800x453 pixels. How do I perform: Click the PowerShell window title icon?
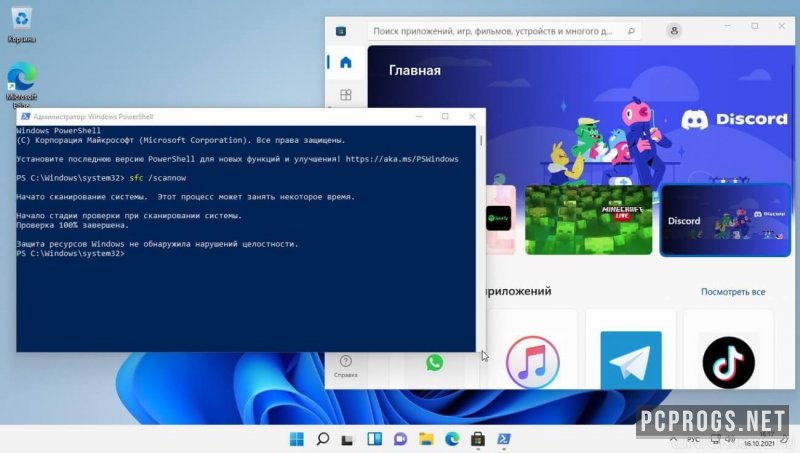[25, 116]
